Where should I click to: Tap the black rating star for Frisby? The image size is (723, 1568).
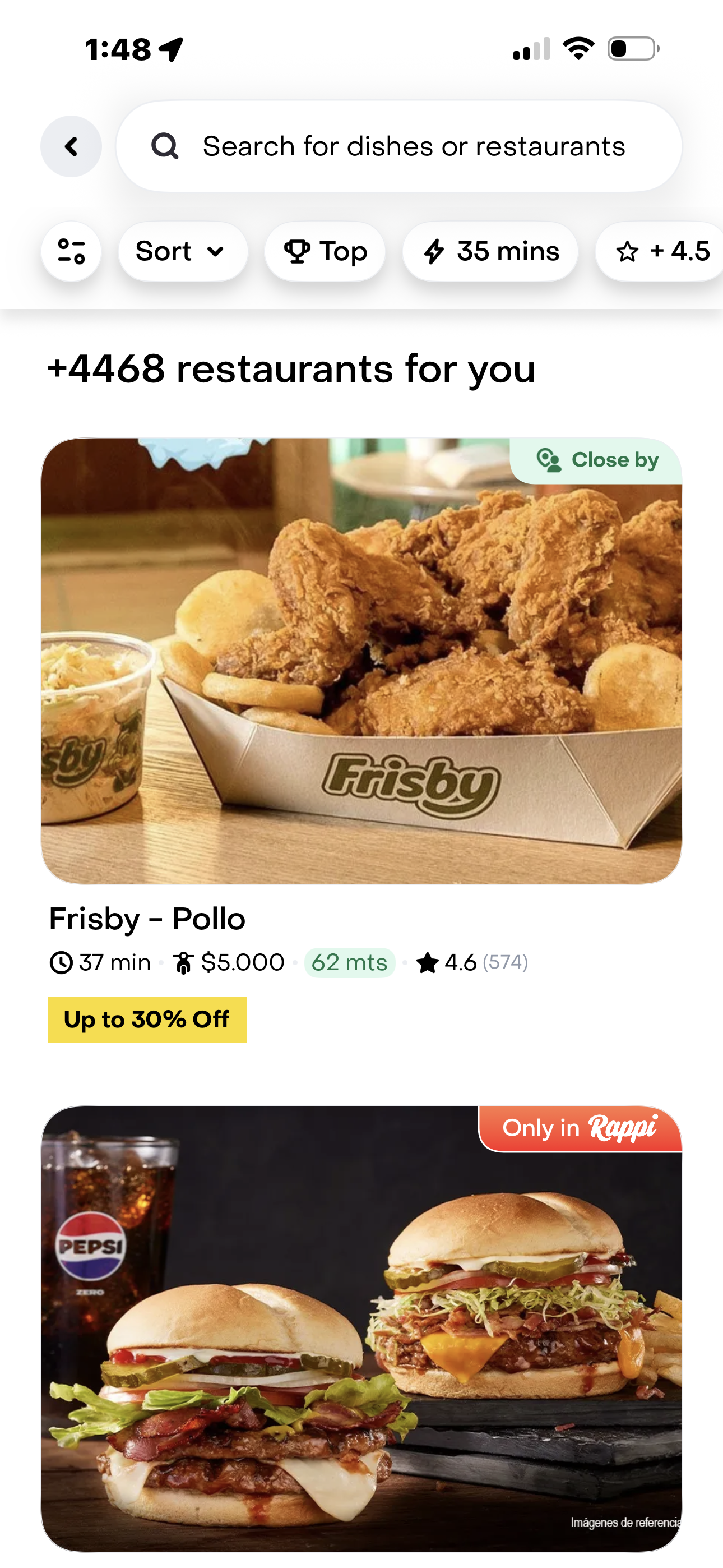pyautogui.click(x=427, y=963)
